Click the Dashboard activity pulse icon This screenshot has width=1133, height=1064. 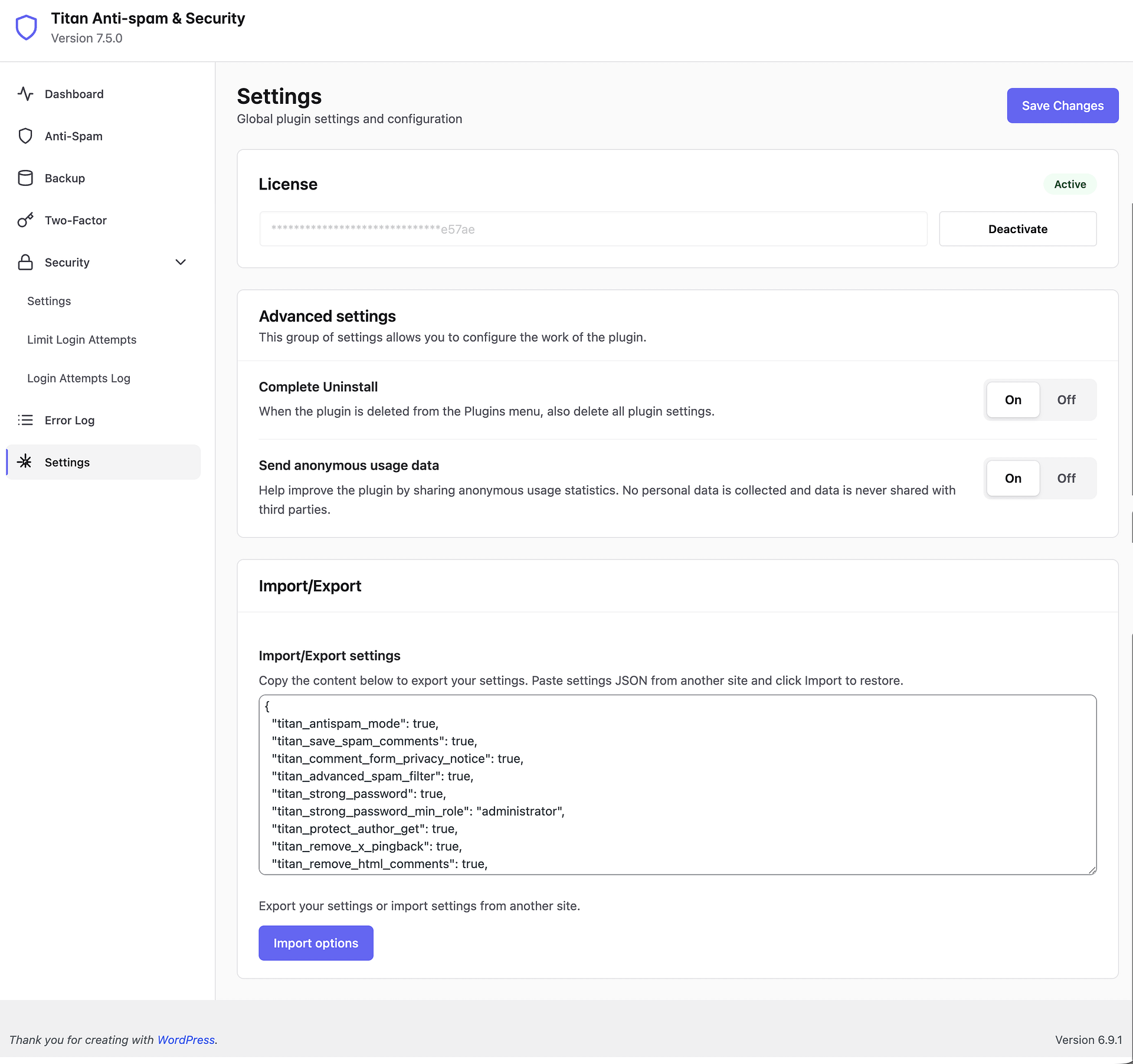25,94
